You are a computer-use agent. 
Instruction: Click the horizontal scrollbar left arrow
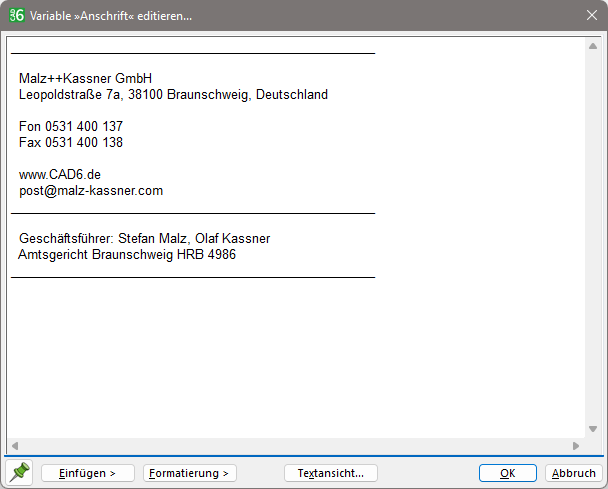(x=15, y=446)
